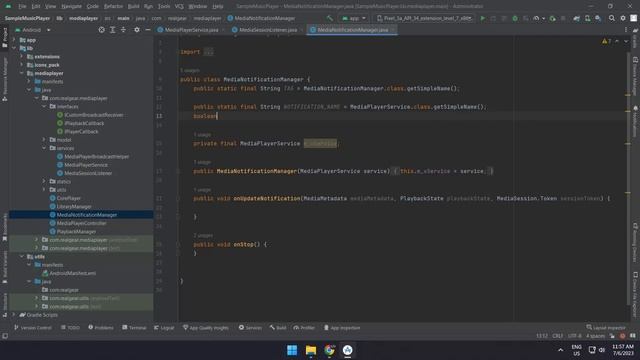640x360 pixels.
Task: Open the Android project view dropdown
Action: pos(33,30)
